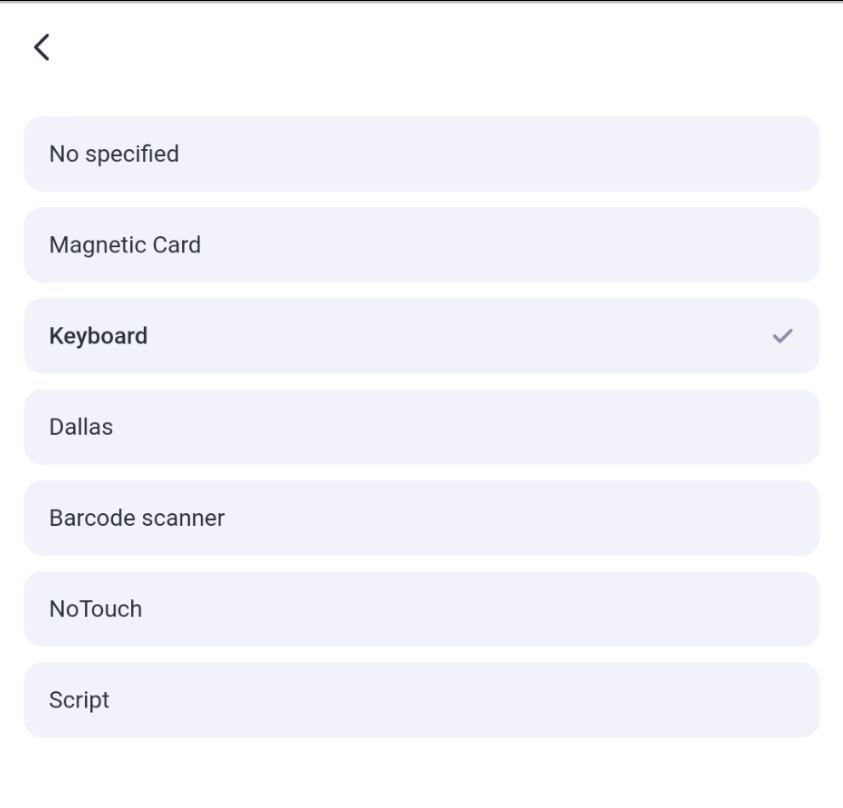Select the Keyboard option
The width and height of the screenshot is (843, 808).
(x=422, y=336)
